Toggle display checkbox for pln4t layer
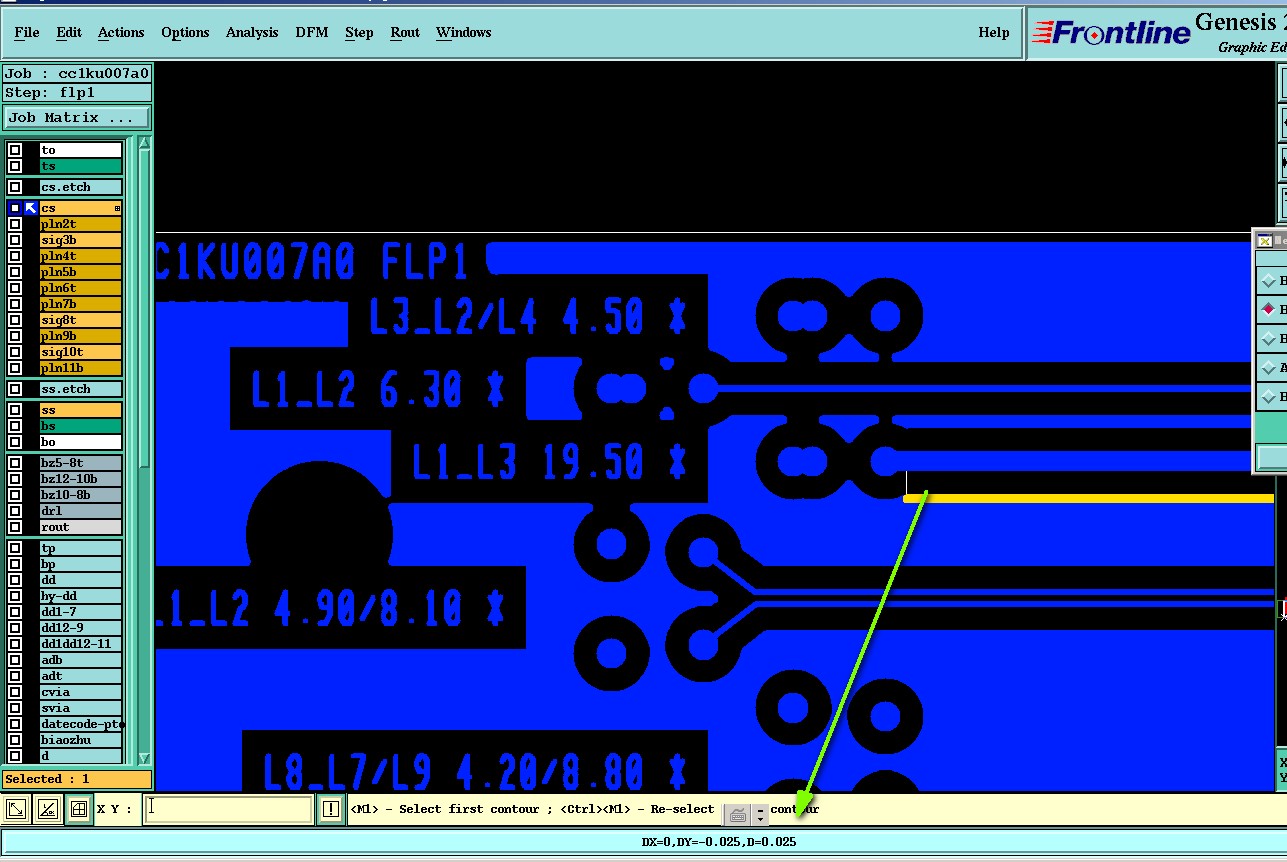This screenshot has height=862, width=1287. click(15, 256)
